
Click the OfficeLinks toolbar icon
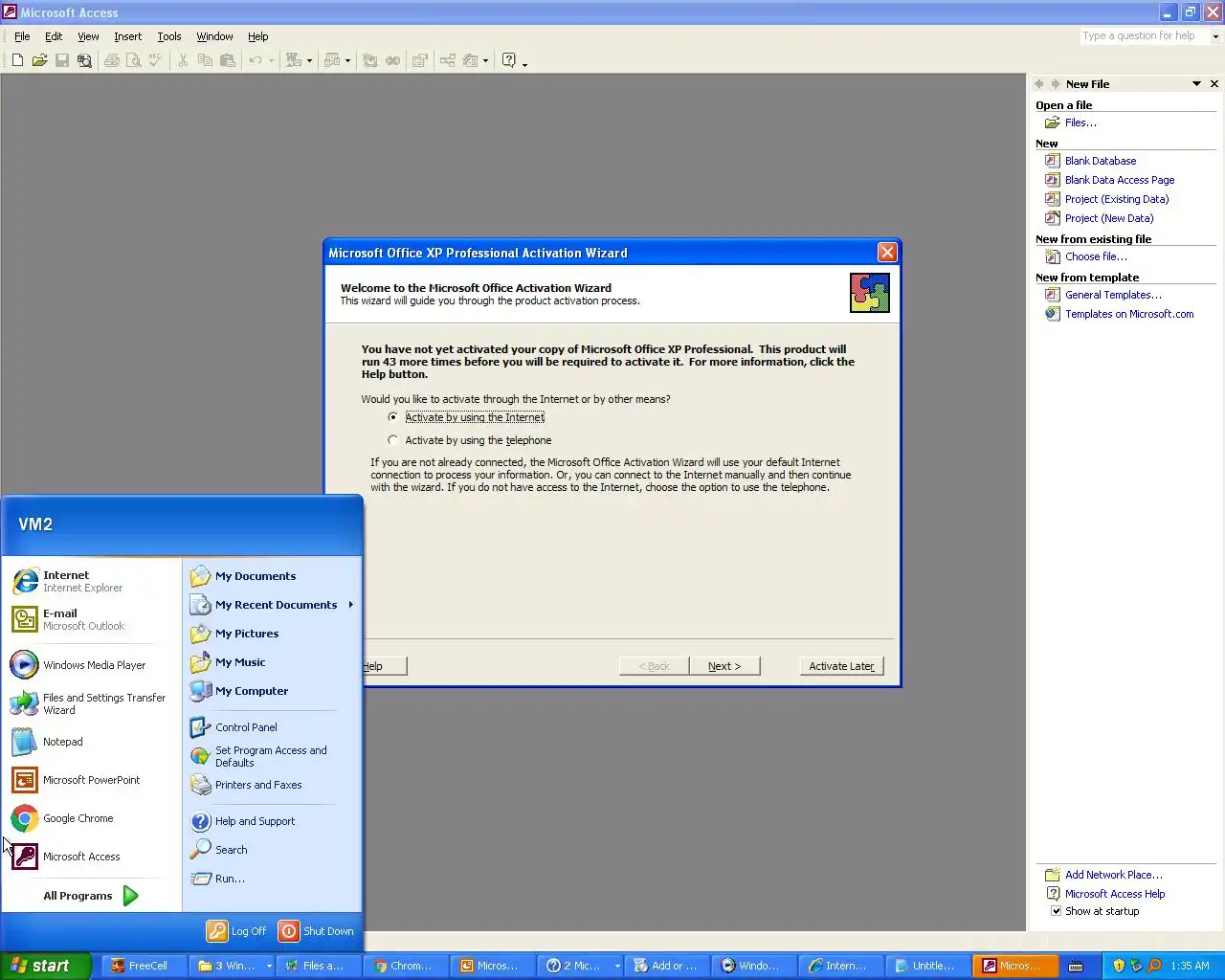[294, 60]
